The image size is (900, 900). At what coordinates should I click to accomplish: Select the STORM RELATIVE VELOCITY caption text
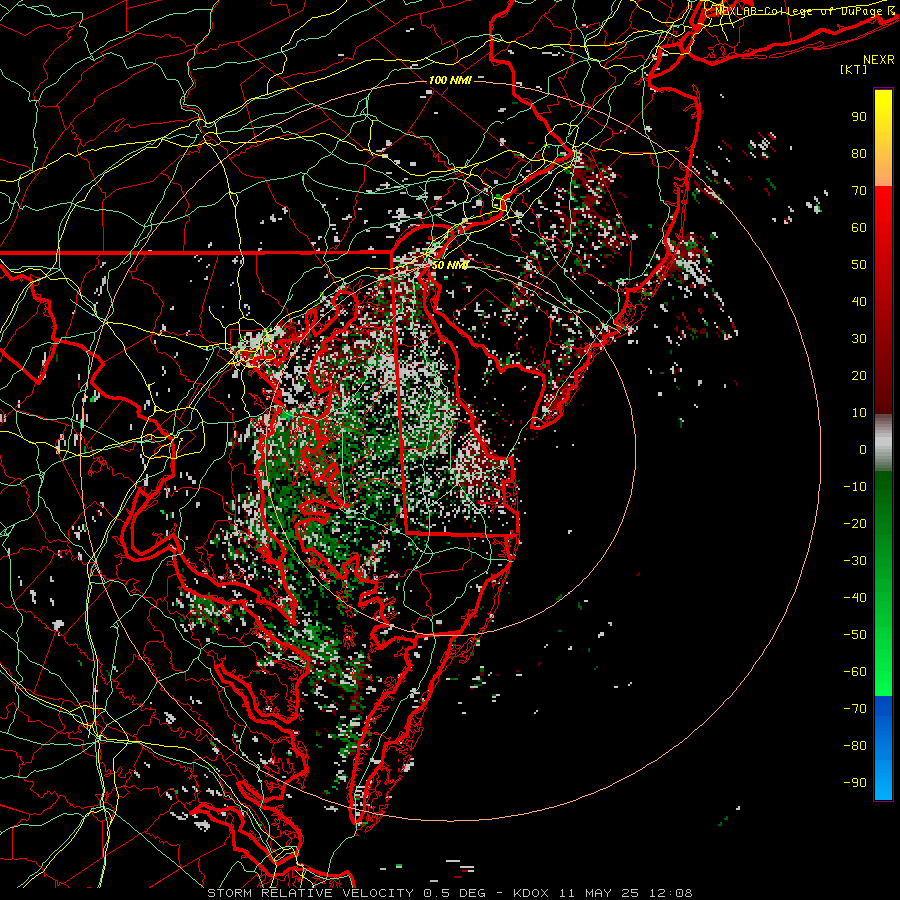(310, 893)
